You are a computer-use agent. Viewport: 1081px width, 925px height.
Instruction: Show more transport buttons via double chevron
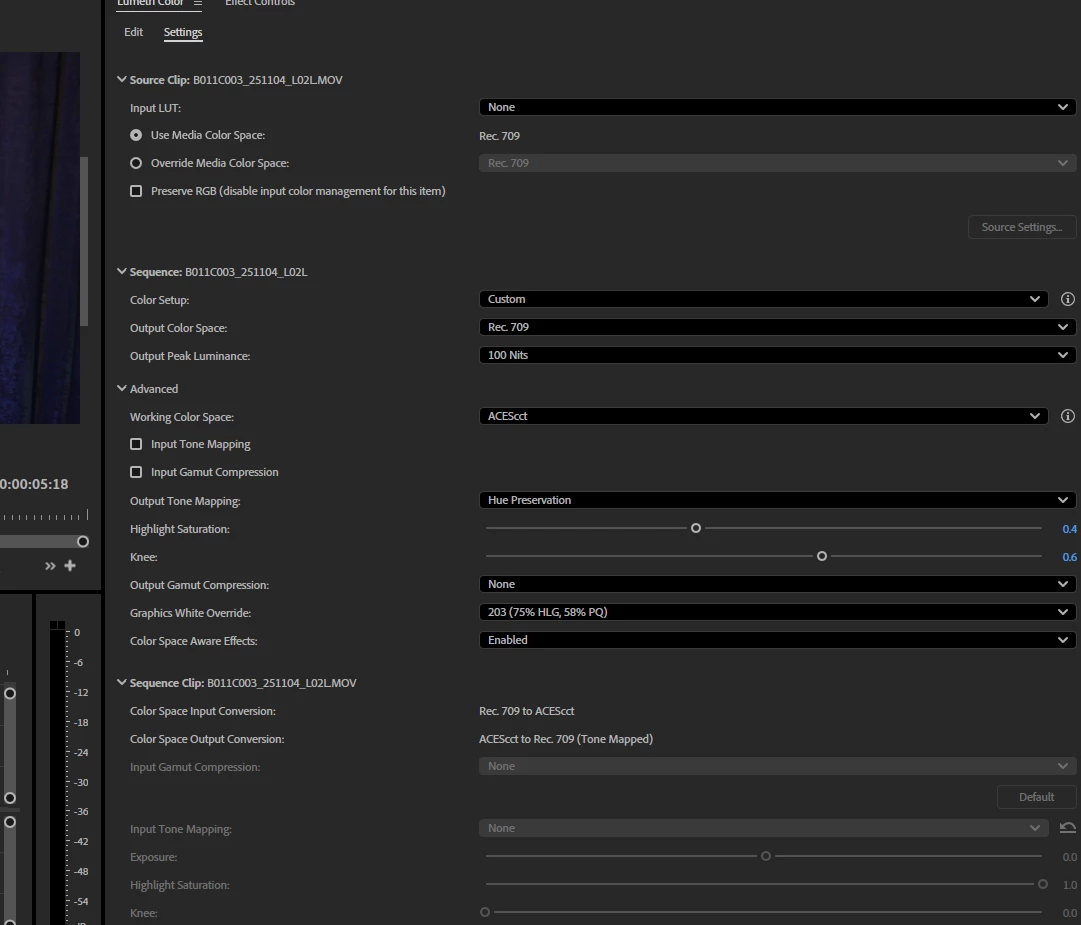[50, 566]
